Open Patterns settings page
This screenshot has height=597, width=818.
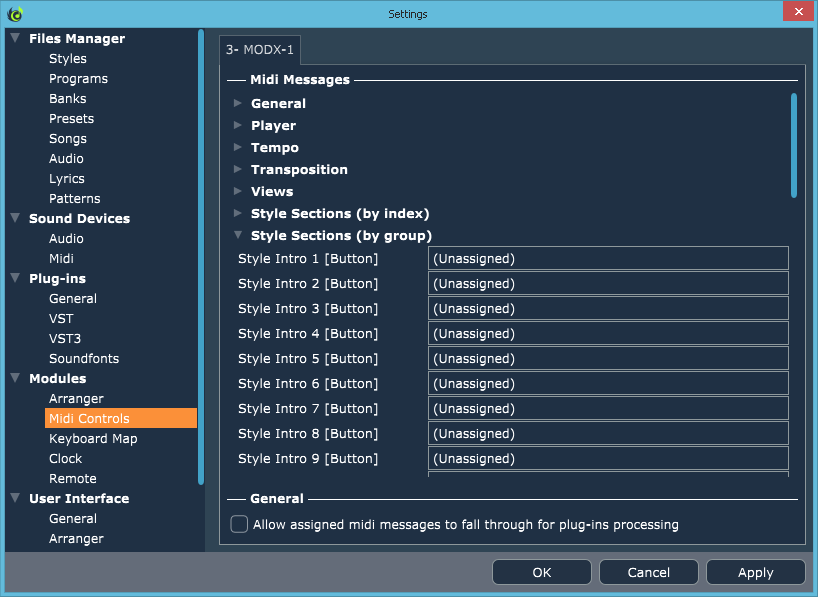point(75,198)
